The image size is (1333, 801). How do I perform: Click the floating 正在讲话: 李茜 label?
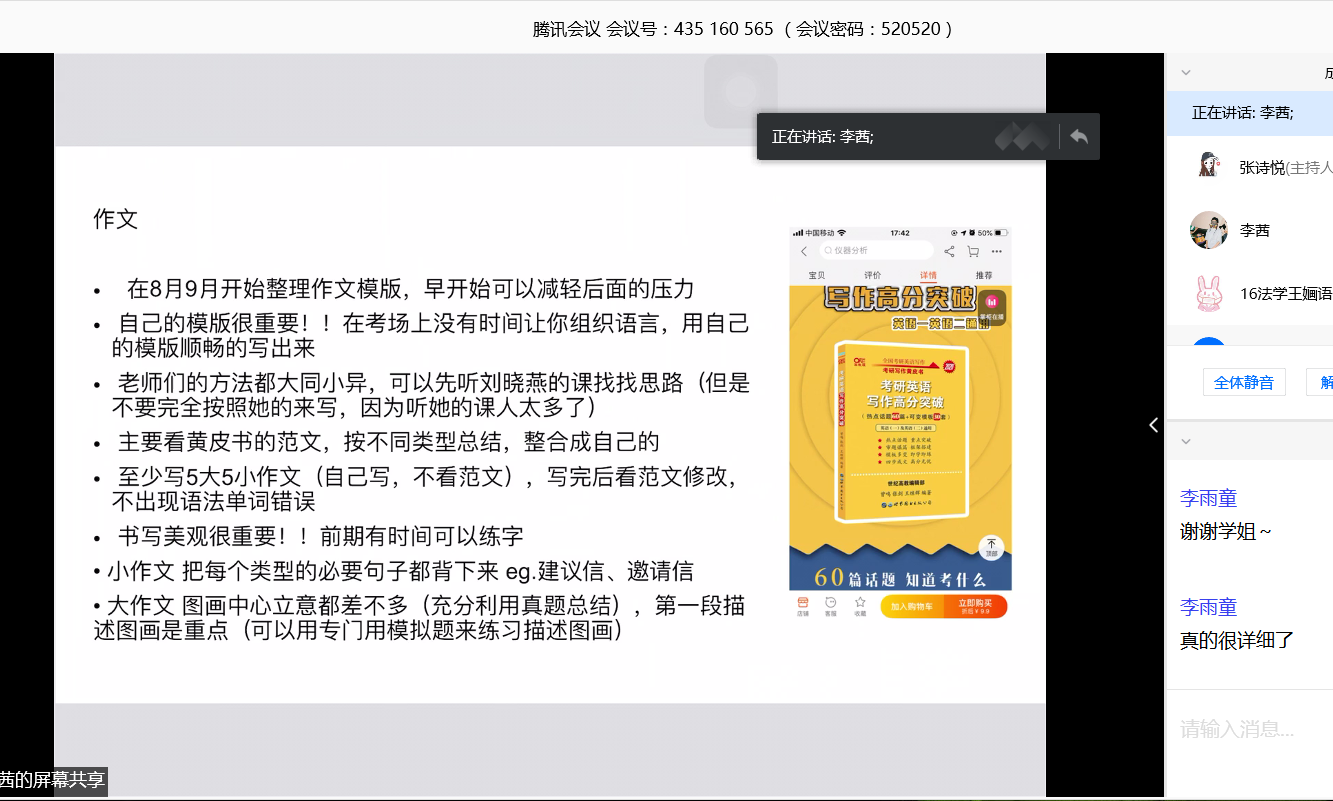point(822,137)
